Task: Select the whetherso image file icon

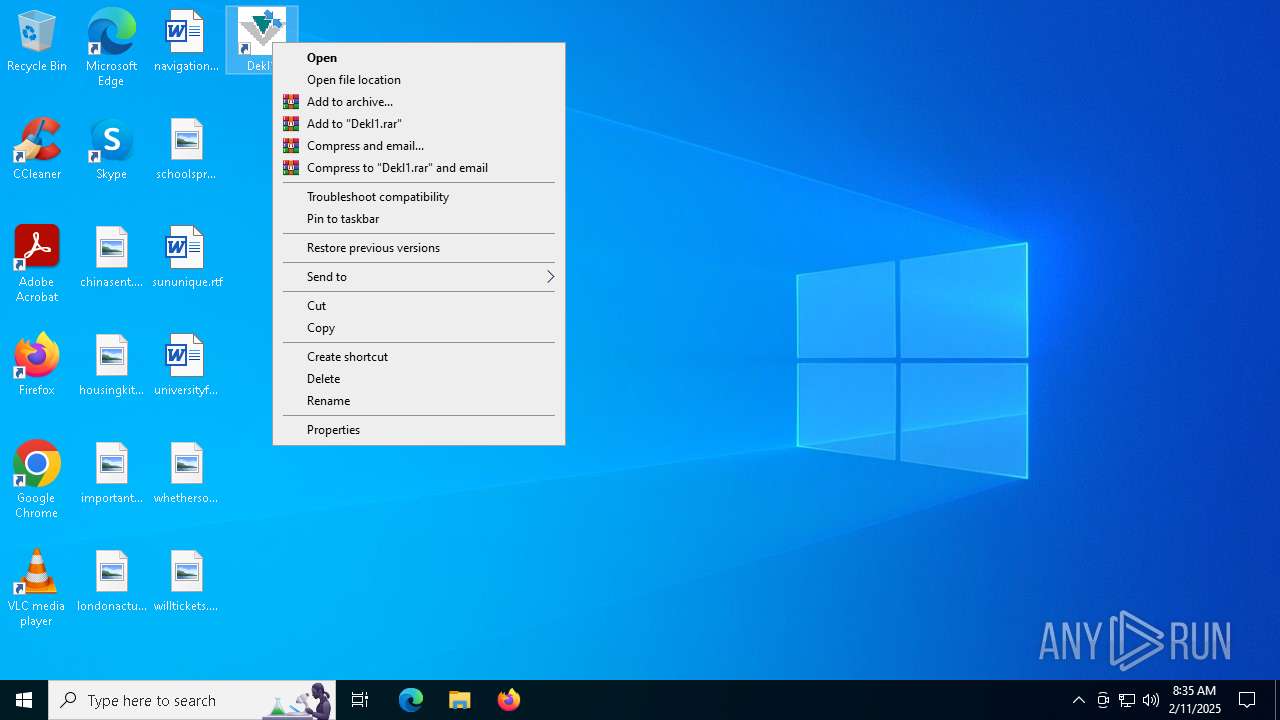Action: point(186,474)
